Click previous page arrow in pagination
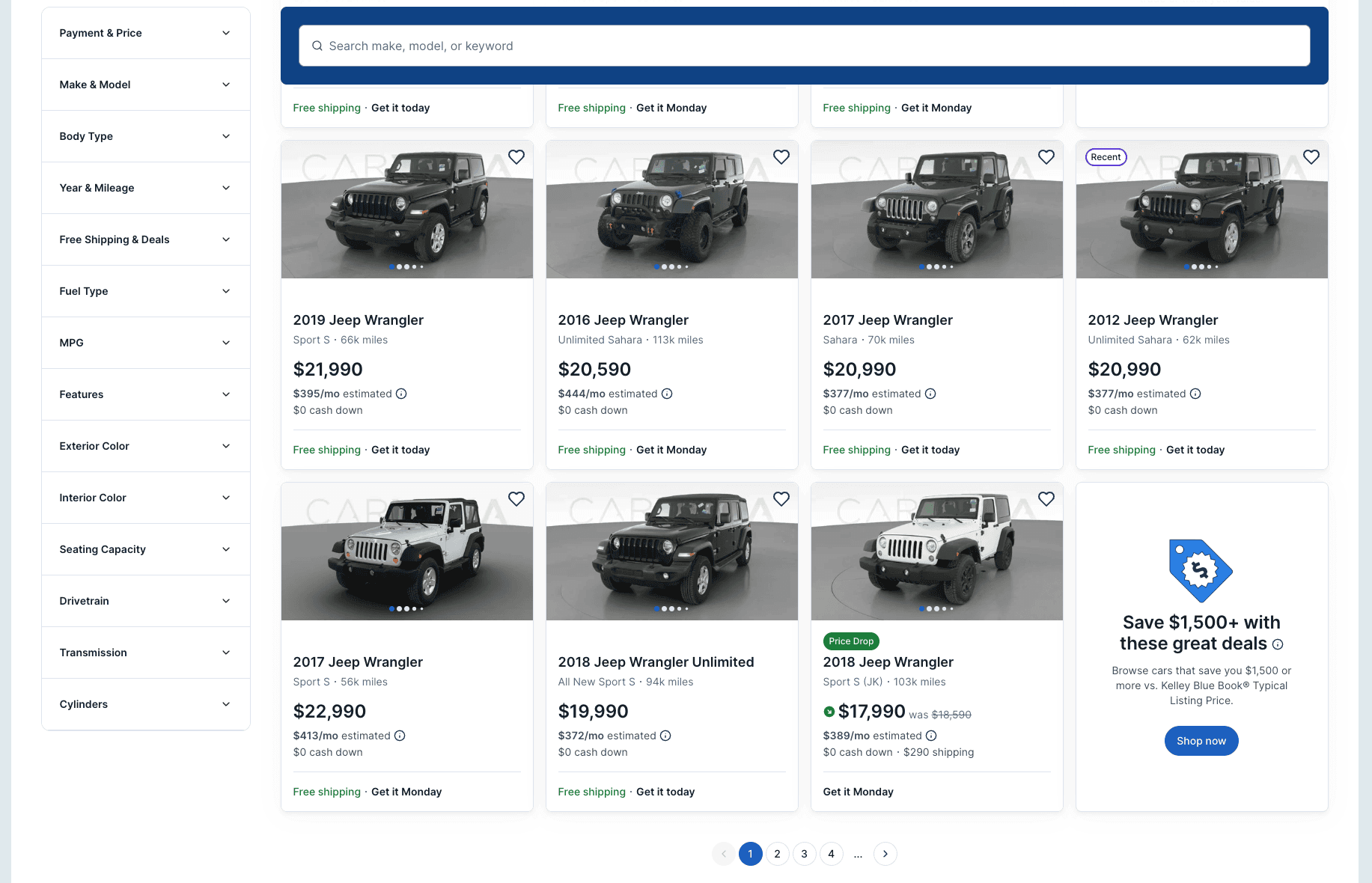This screenshot has height=883, width=1372. [x=724, y=854]
